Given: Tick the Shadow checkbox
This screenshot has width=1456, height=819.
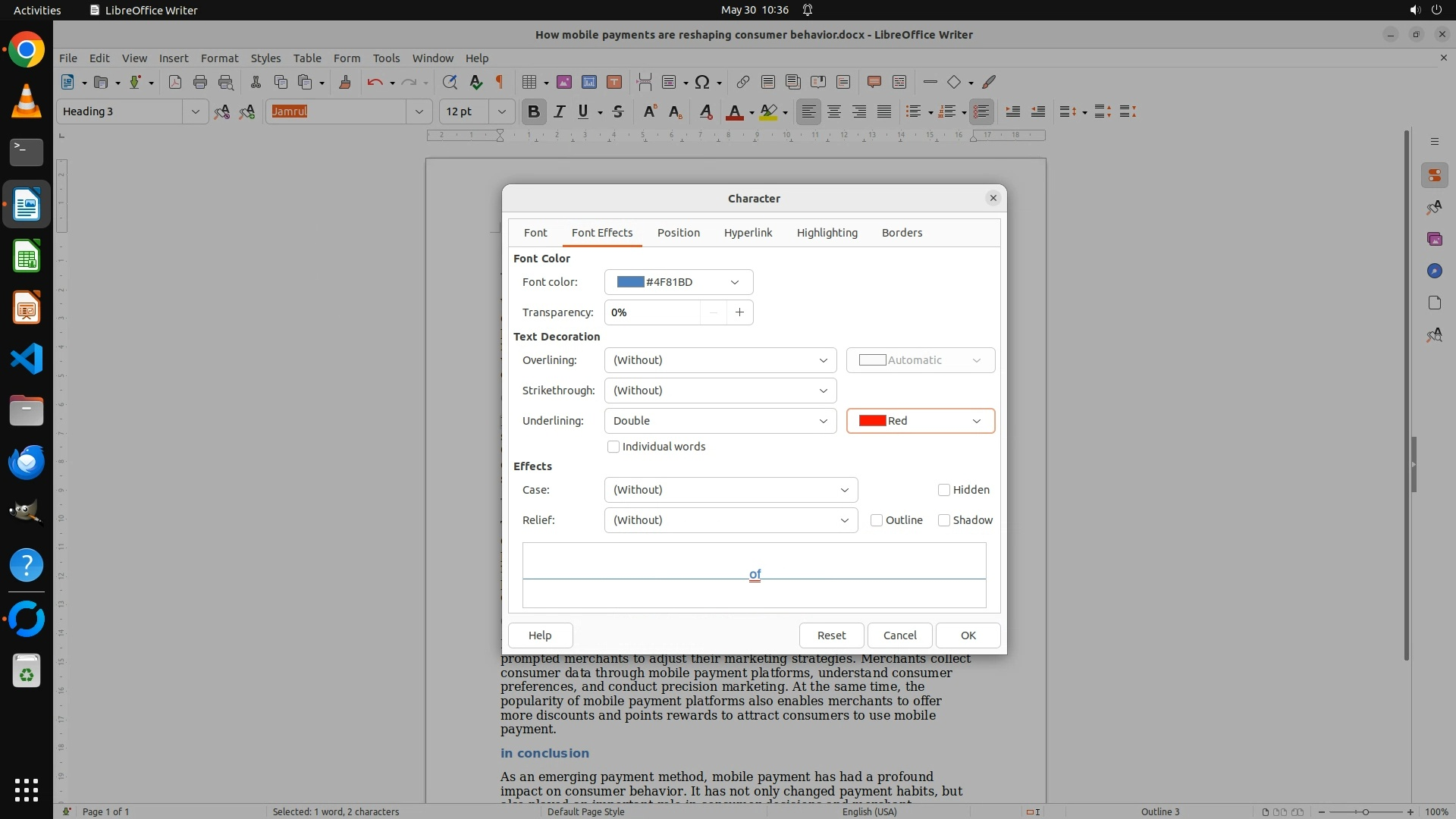Looking at the screenshot, I should pyautogui.click(x=944, y=520).
